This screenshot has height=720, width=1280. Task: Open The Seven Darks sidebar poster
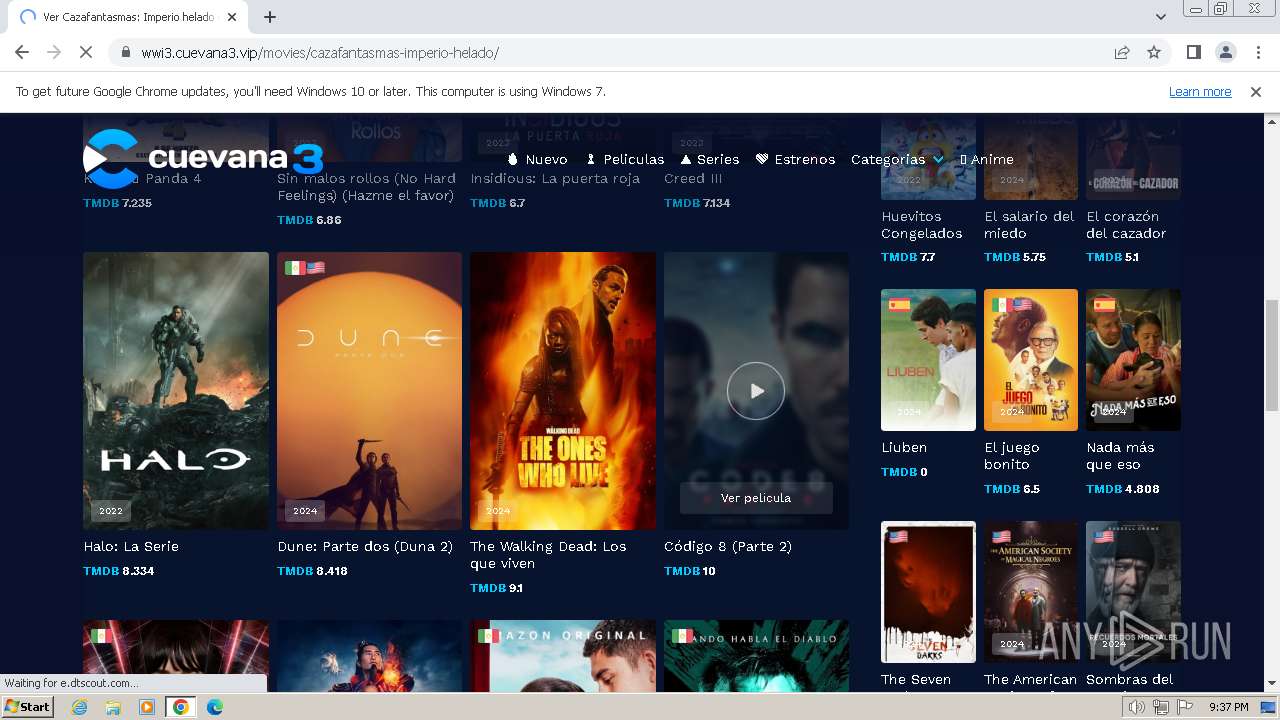click(x=928, y=592)
